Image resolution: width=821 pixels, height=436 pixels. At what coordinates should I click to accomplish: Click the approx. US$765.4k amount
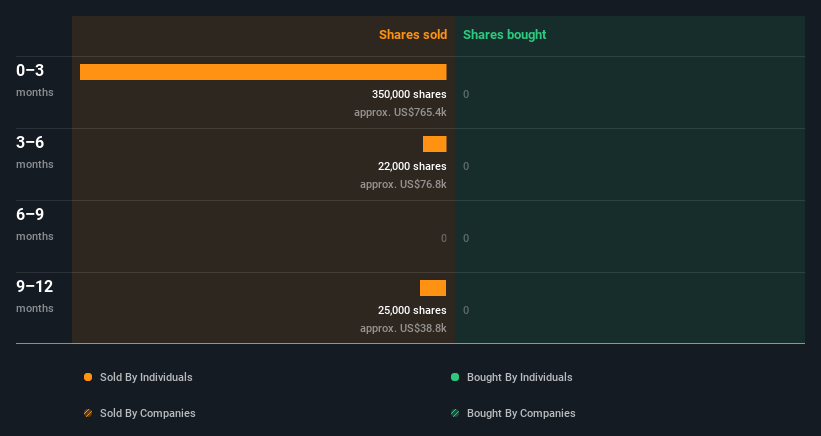(400, 112)
